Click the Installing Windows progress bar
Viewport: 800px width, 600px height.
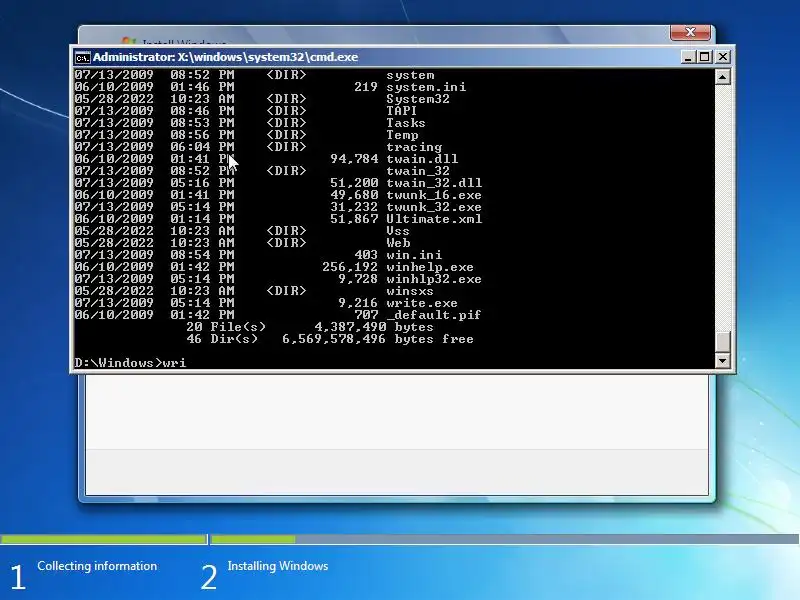tap(505, 539)
